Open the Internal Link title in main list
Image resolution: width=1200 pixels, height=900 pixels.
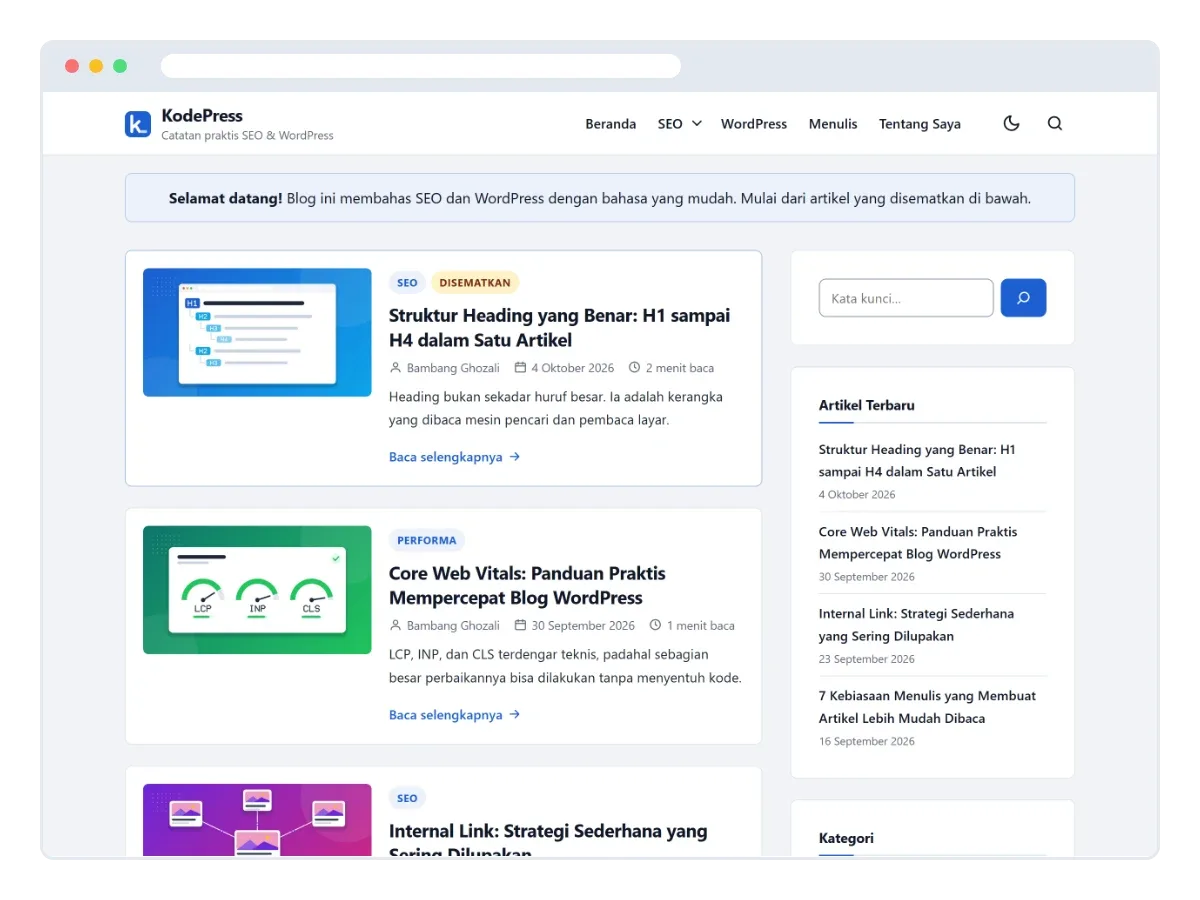click(548, 838)
